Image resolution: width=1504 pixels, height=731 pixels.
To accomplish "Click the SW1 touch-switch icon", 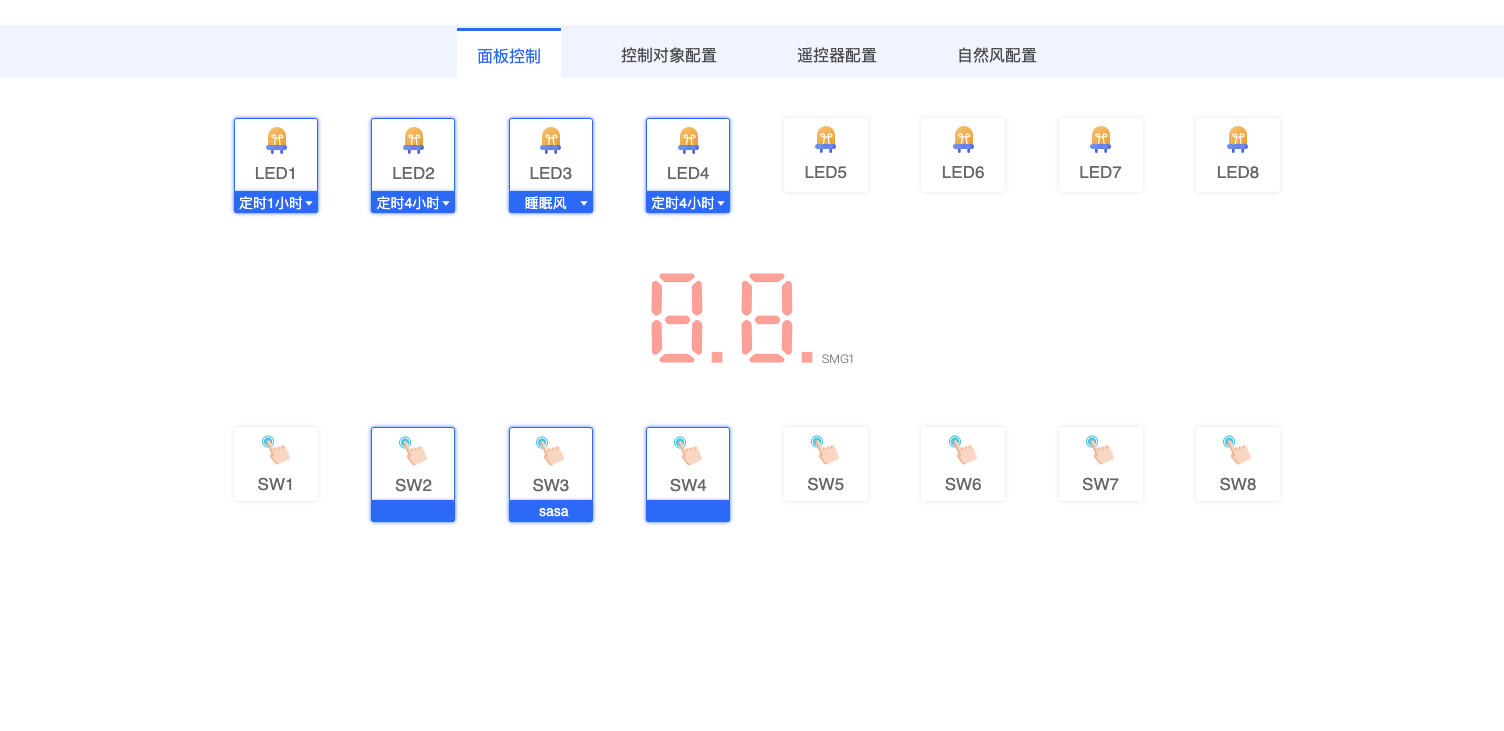I will pyautogui.click(x=276, y=450).
